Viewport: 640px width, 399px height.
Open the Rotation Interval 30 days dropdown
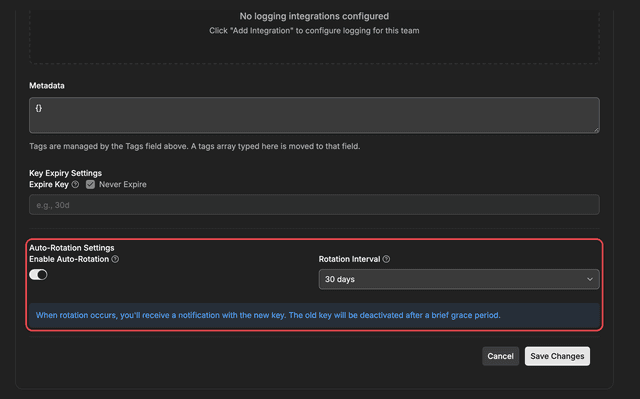pos(459,279)
